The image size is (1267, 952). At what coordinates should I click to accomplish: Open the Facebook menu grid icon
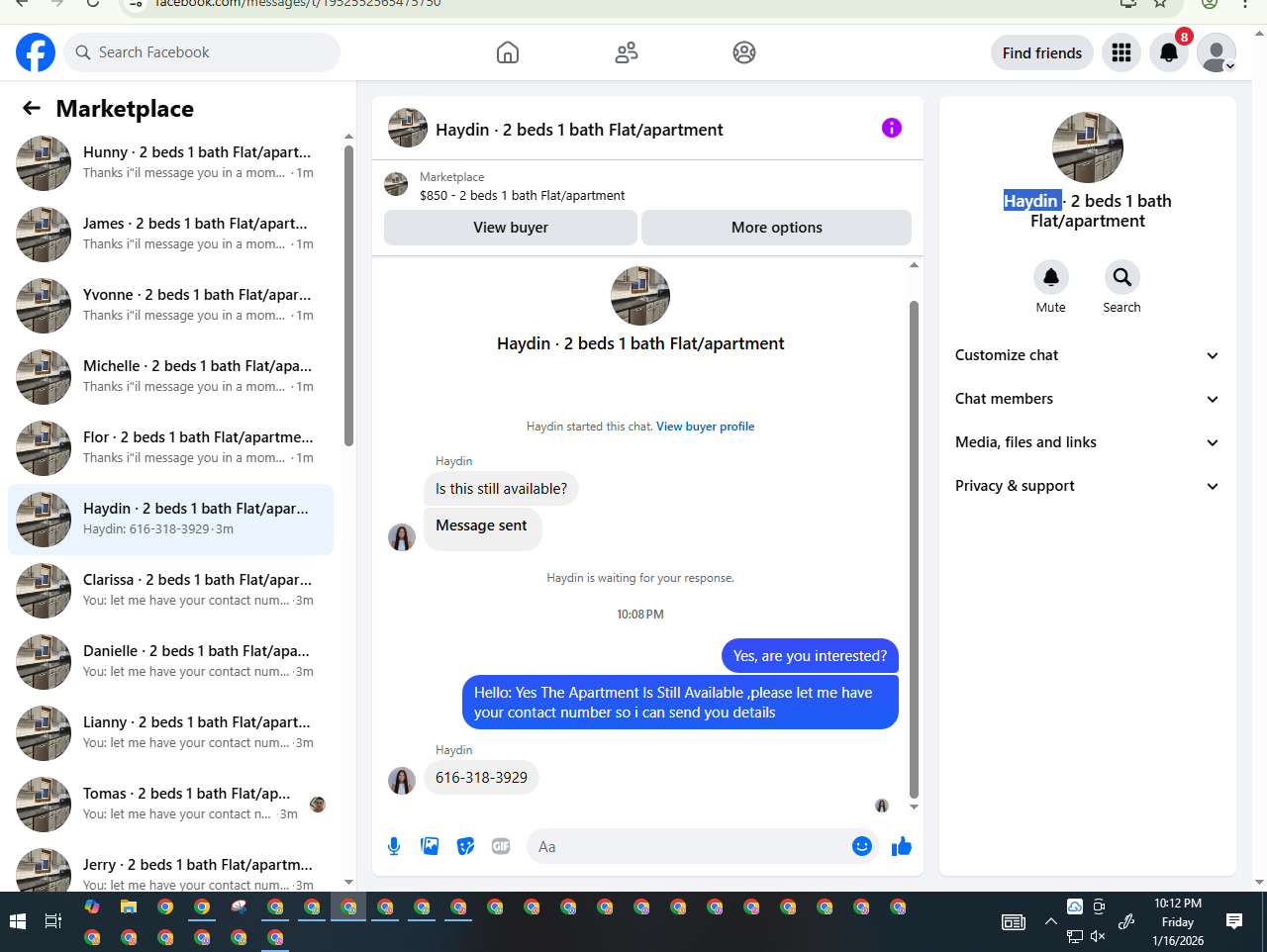1121,52
